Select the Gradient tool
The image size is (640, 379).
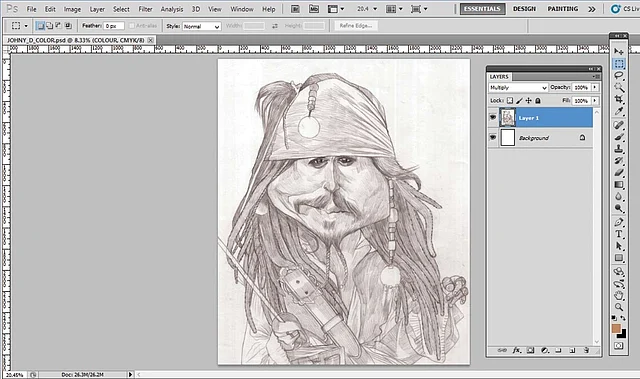pos(619,184)
